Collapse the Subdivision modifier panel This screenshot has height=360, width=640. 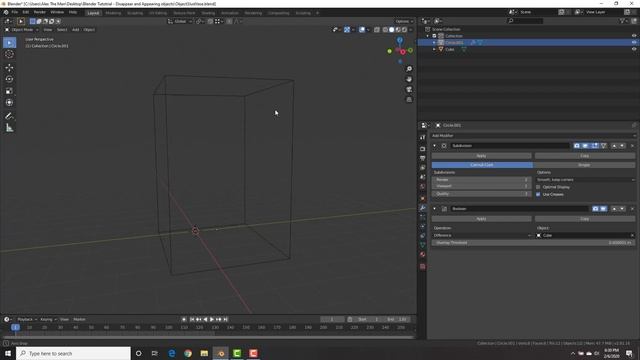(x=434, y=146)
